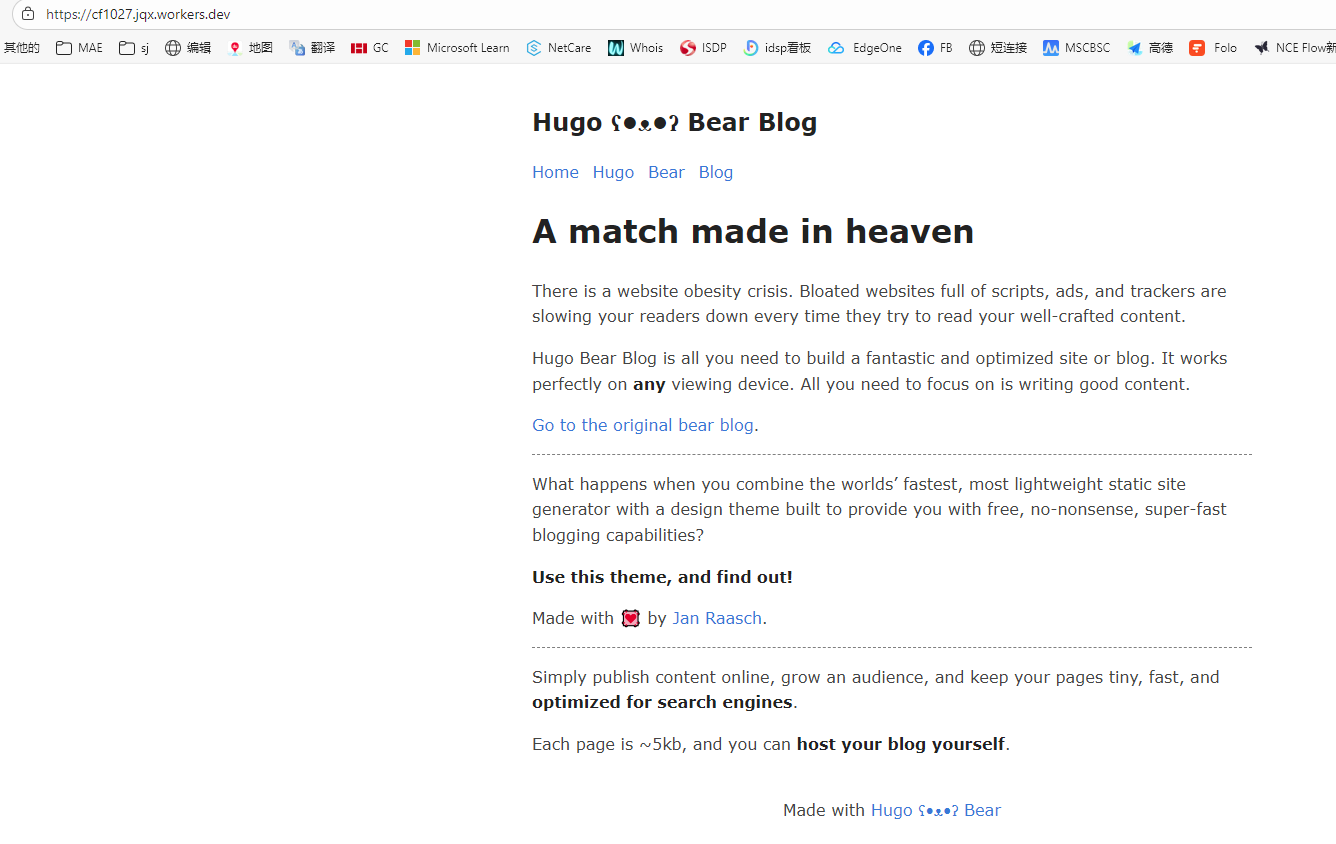This screenshot has width=1336, height=844.
Task: Open the 地图 maps bookmark
Action: pyautogui.click(x=250, y=48)
